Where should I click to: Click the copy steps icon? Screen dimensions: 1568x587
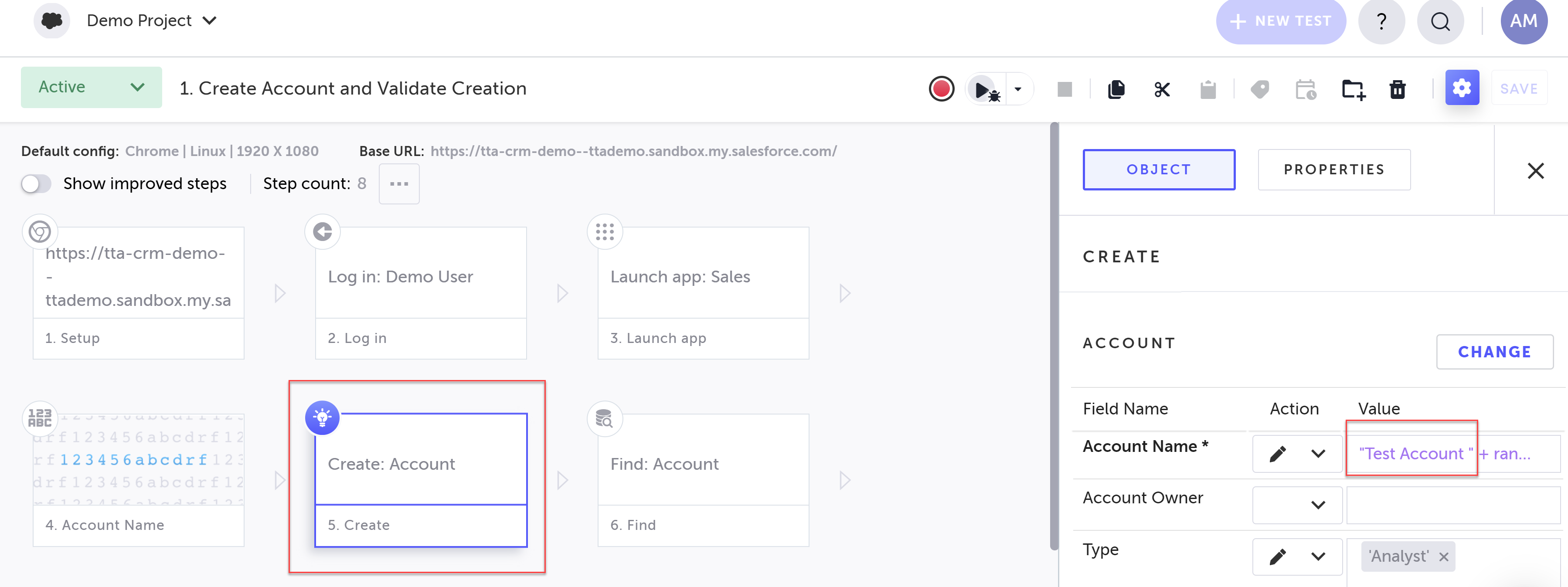coord(1116,89)
